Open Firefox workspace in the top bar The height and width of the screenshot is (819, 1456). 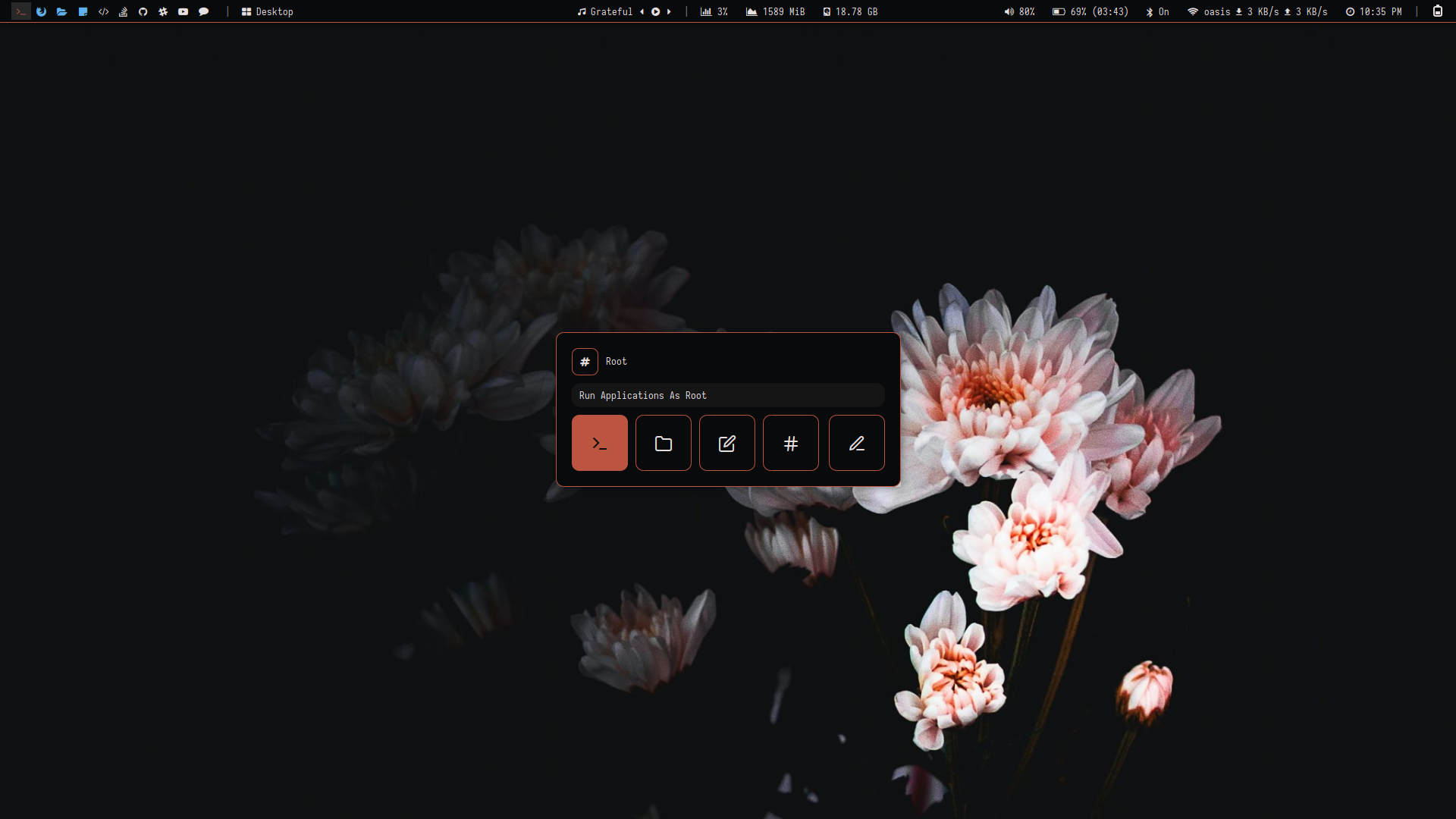pyautogui.click(x=41, y=11)
